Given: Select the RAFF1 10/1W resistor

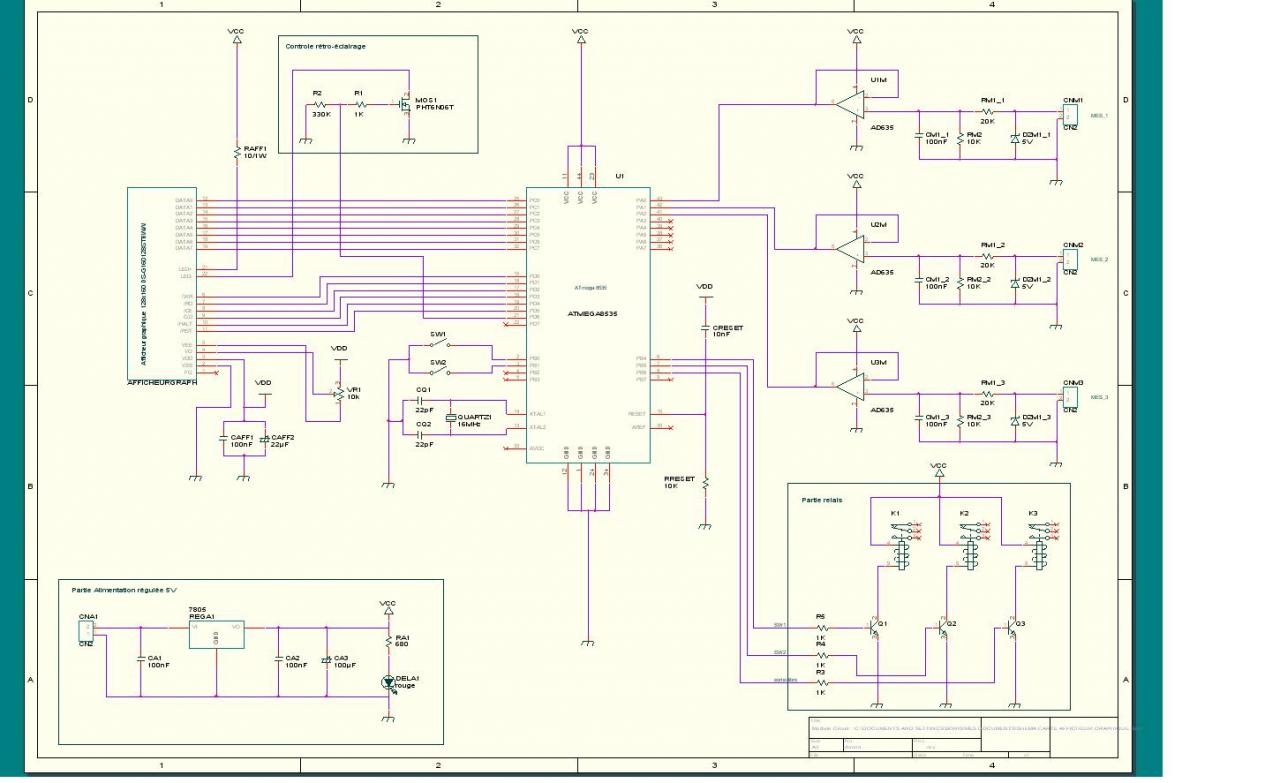Looking at the screenshot, I should click(x=237, y=154).
